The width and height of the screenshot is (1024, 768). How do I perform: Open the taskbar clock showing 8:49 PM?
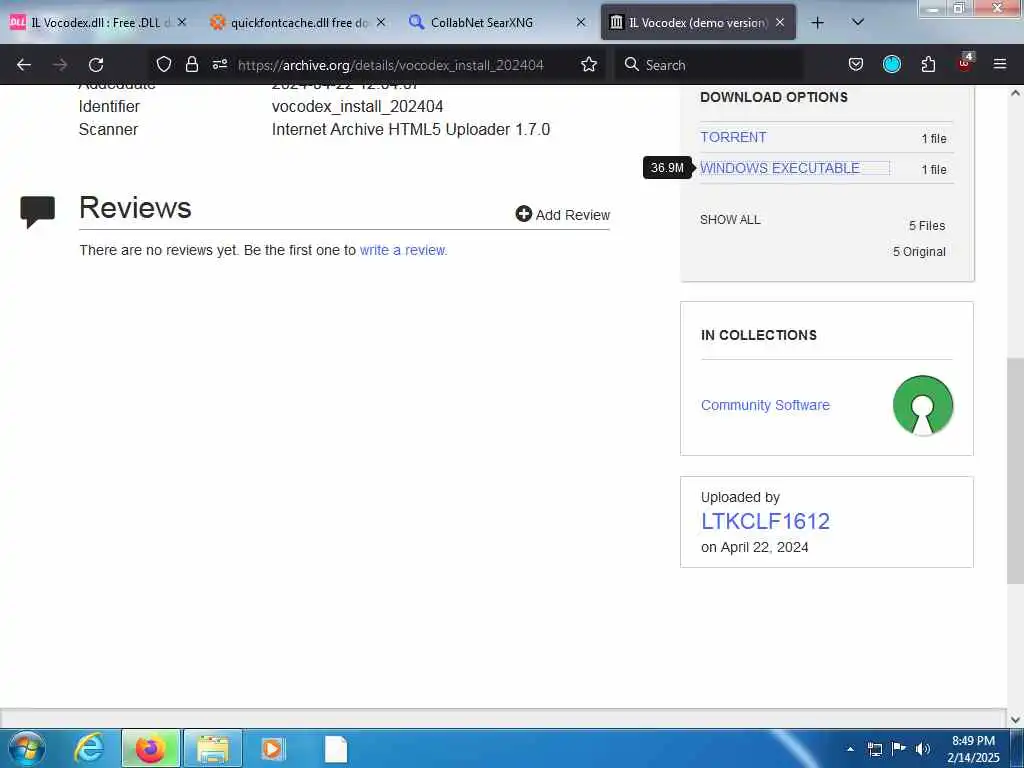[973, 749]
